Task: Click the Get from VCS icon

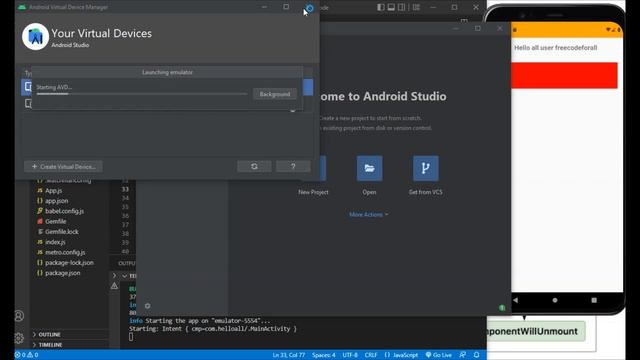Action: point(426,168)
